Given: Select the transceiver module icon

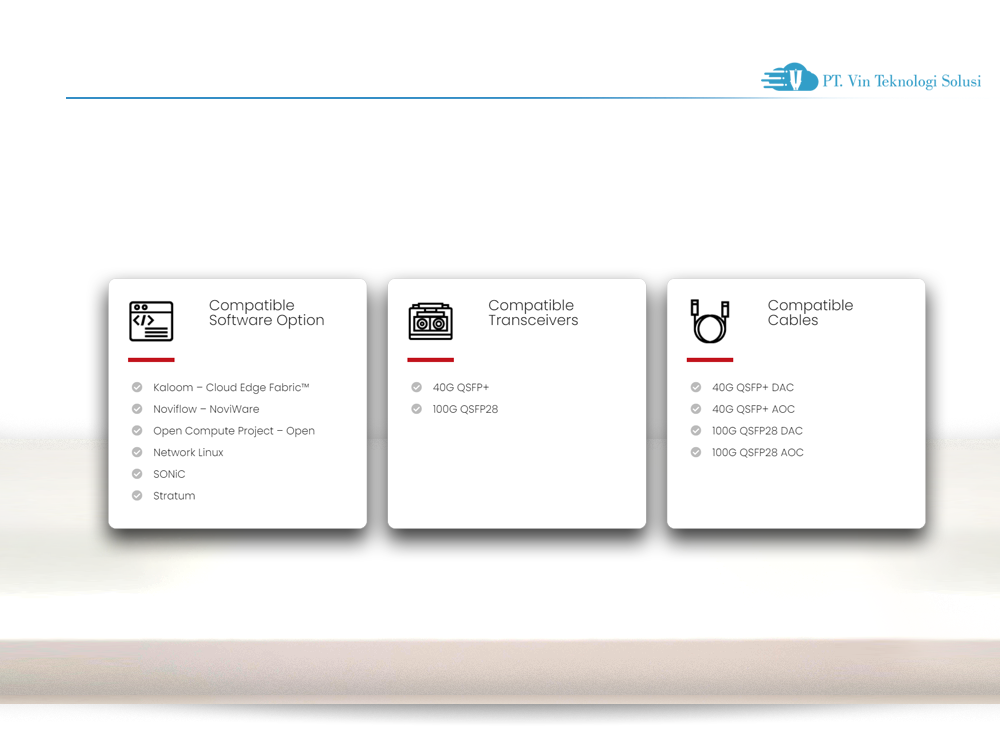Looking at the screenshot, I should pos(430,321).
